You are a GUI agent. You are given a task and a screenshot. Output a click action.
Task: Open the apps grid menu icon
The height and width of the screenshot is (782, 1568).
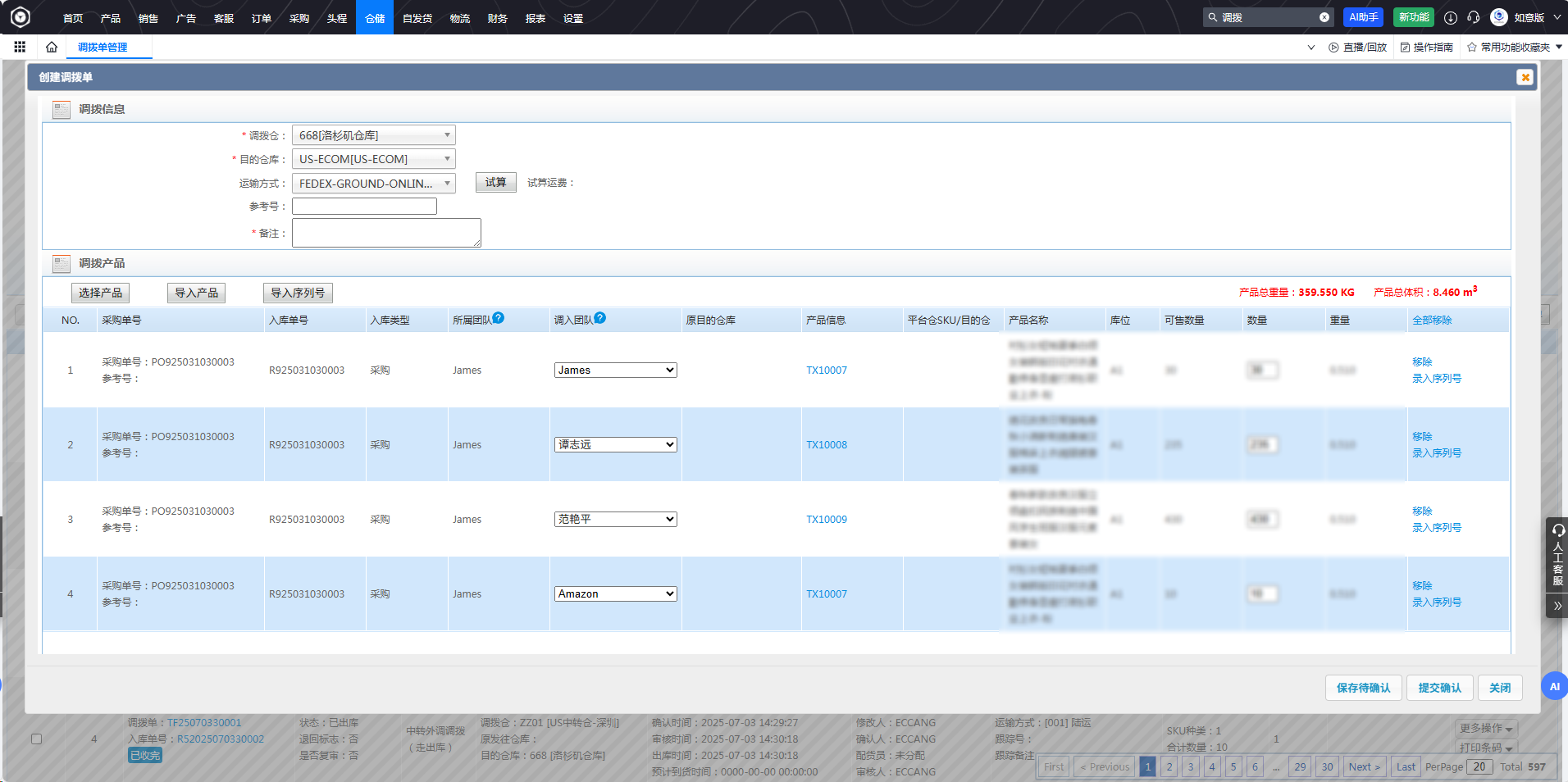coord(20,48)
